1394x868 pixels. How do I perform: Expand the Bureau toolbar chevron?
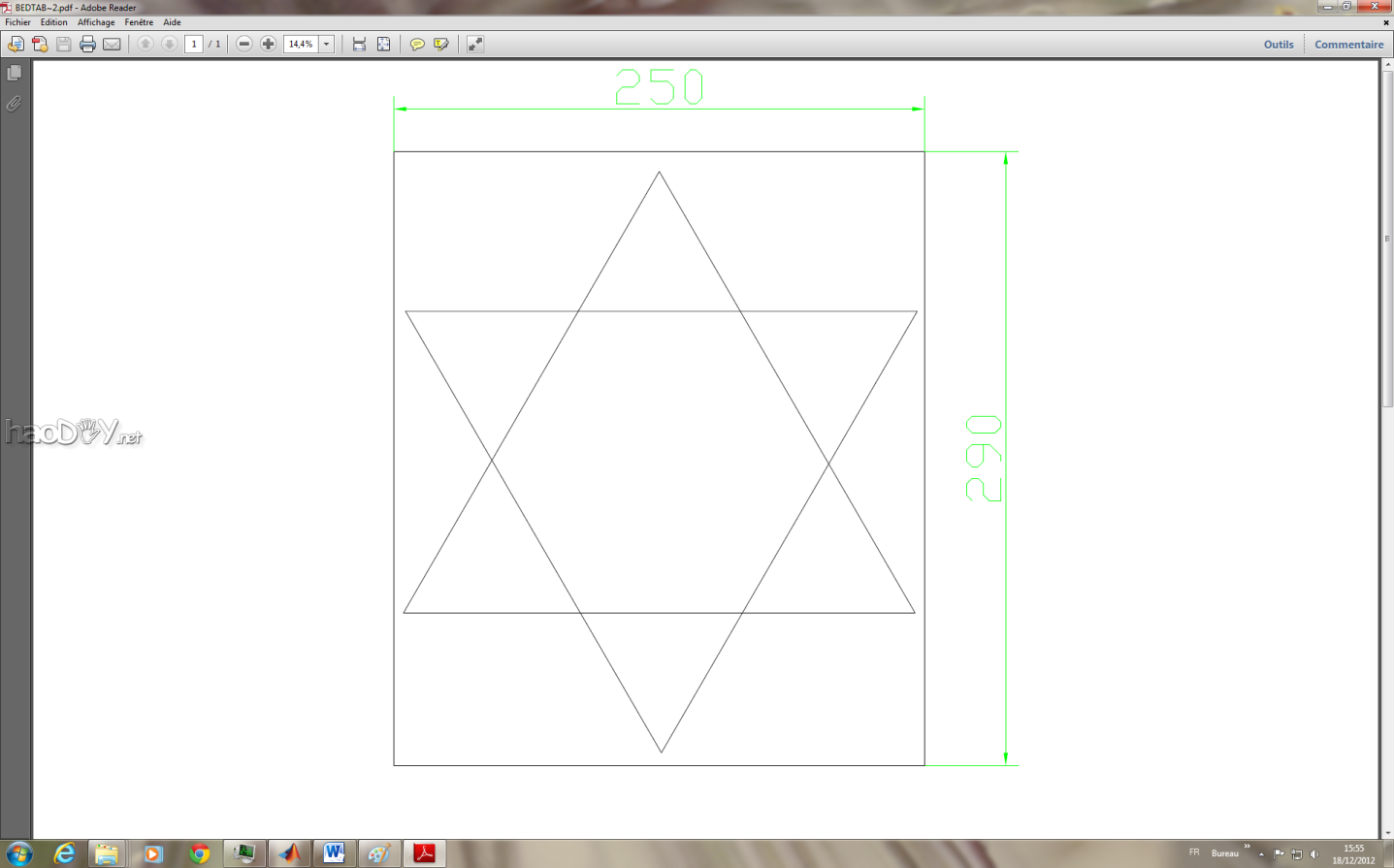1248,847
